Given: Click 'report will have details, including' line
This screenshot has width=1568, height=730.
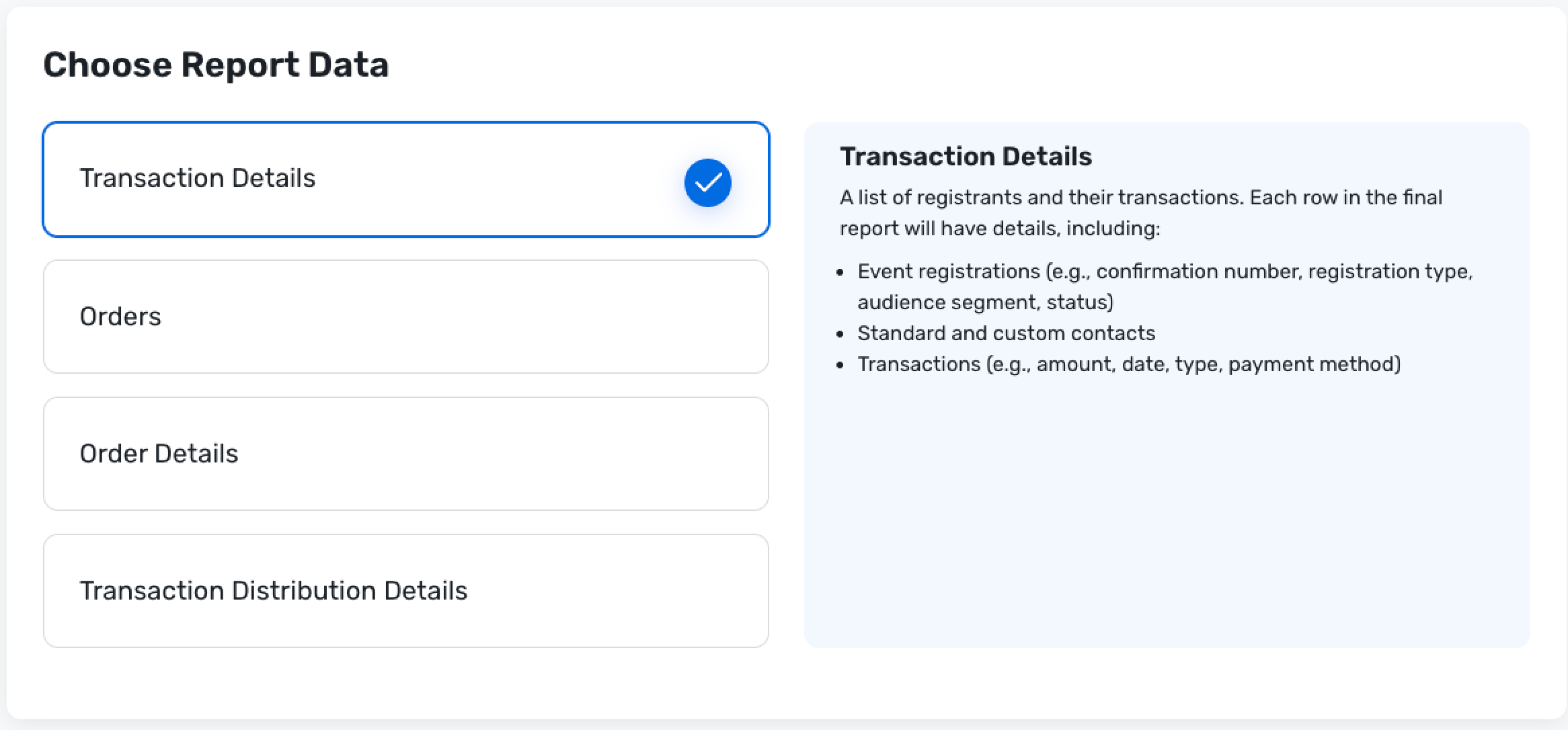Looking at the screenshot, I should (999, 229).
